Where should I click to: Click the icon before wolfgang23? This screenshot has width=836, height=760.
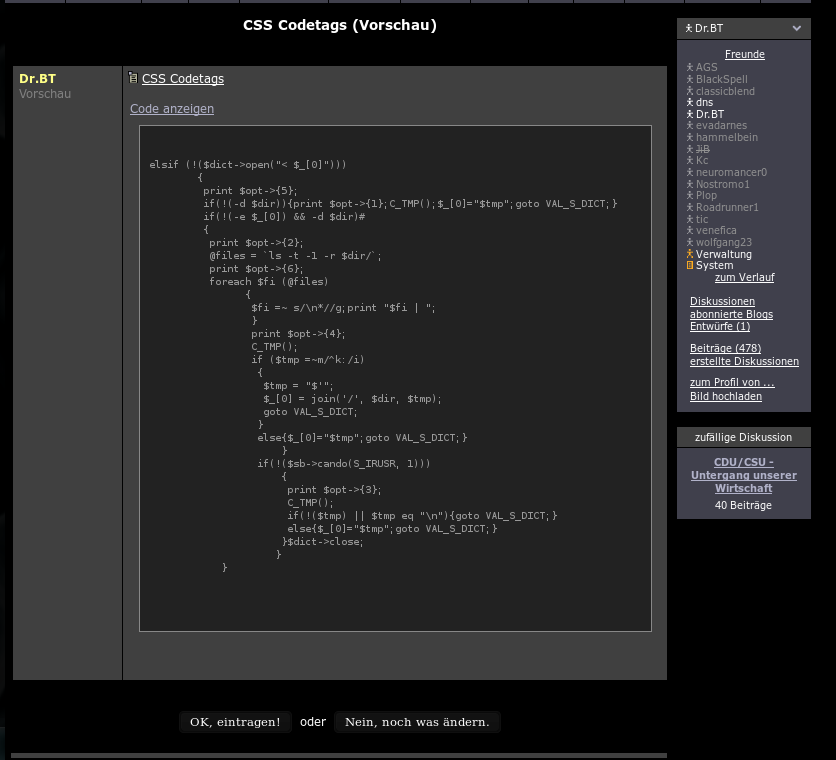(688, 242)
